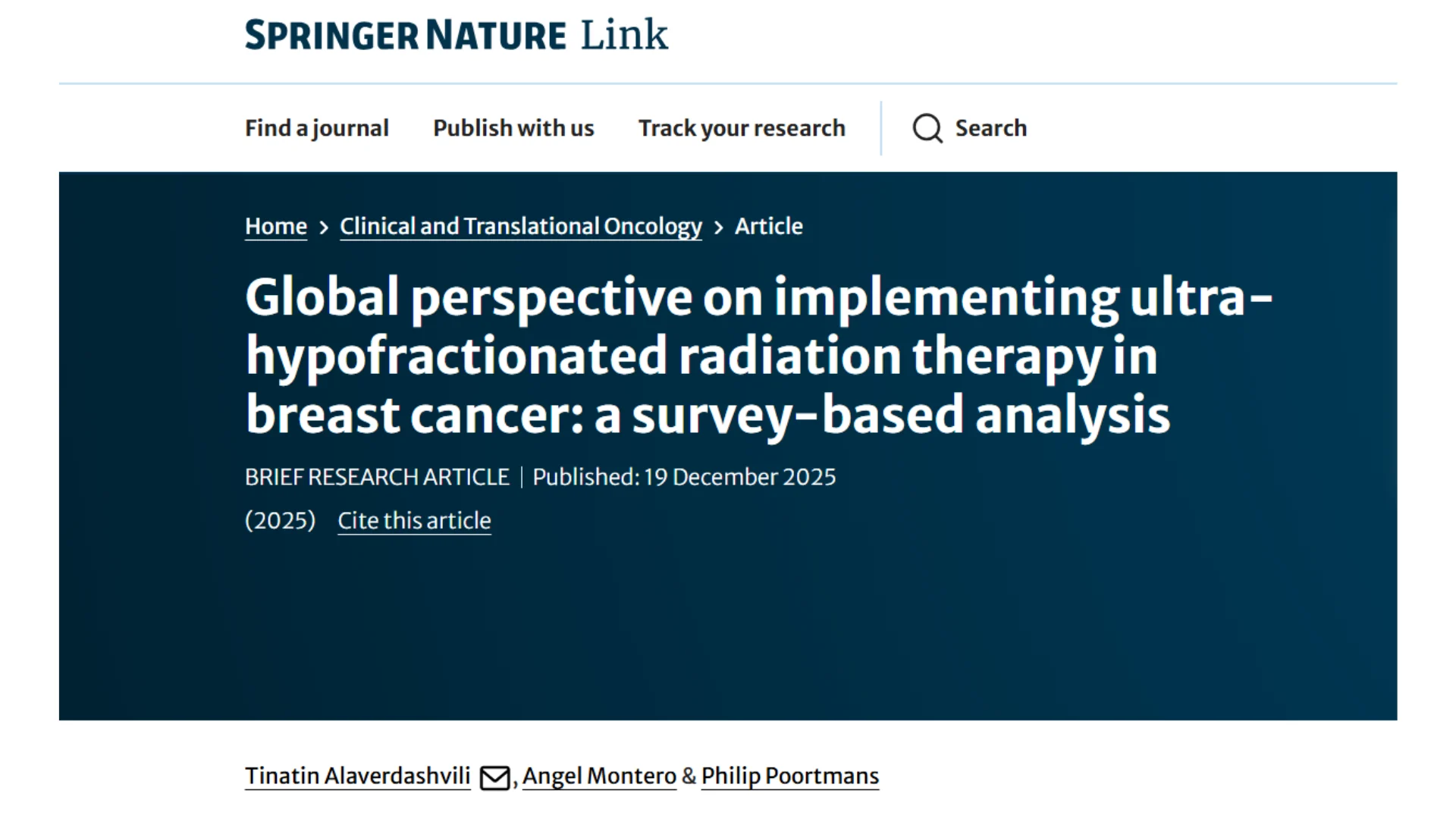Click the (2025) year text
This screenshot has width=1456, height=819.
[280, 521]
